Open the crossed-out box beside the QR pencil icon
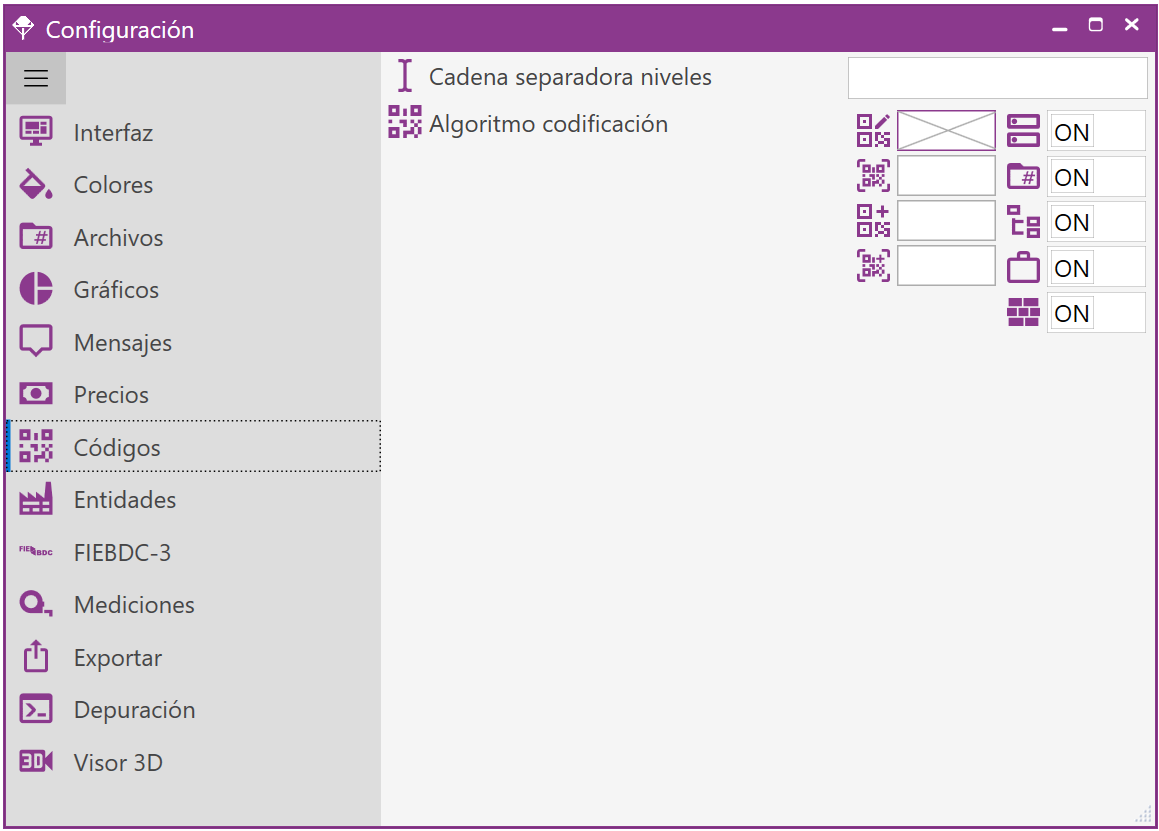Image resolution: width=1159 pixels, height=831 pixels. [x=946, y=131]
